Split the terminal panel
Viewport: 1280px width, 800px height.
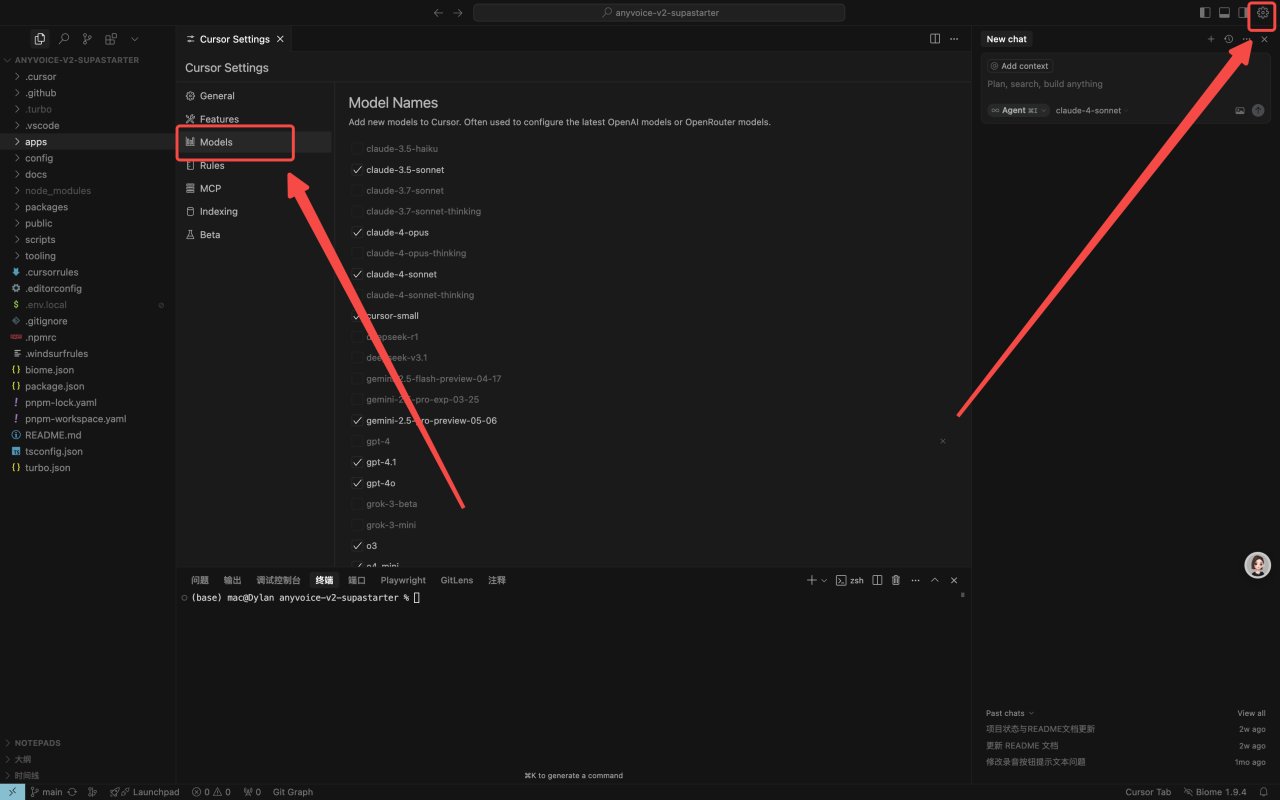[877, 580]
